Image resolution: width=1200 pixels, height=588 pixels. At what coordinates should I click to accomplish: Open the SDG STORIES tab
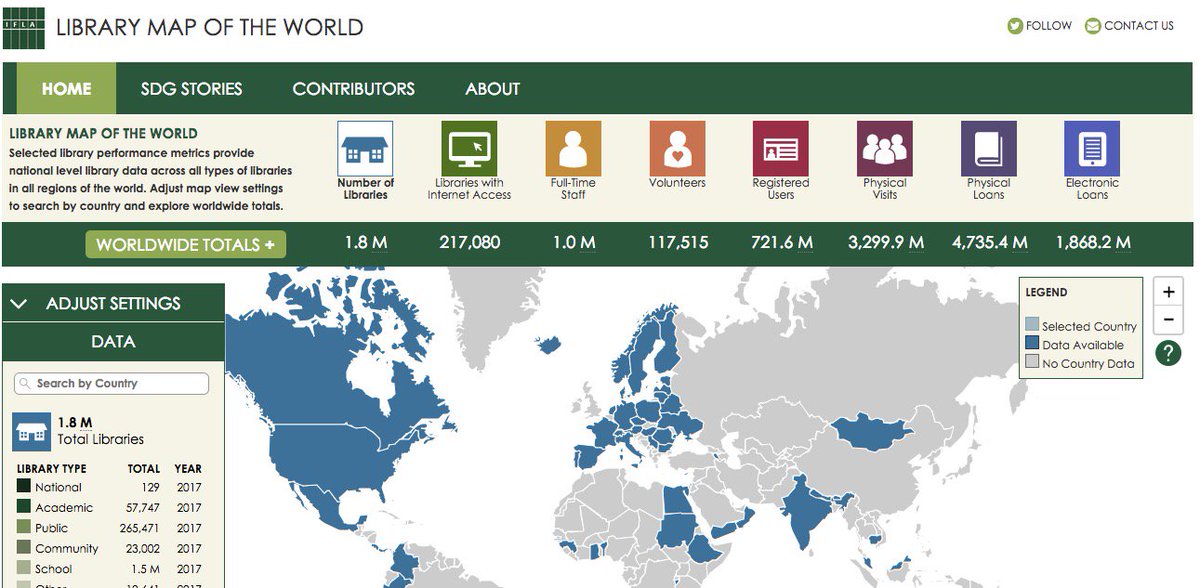tap(191, 88)
